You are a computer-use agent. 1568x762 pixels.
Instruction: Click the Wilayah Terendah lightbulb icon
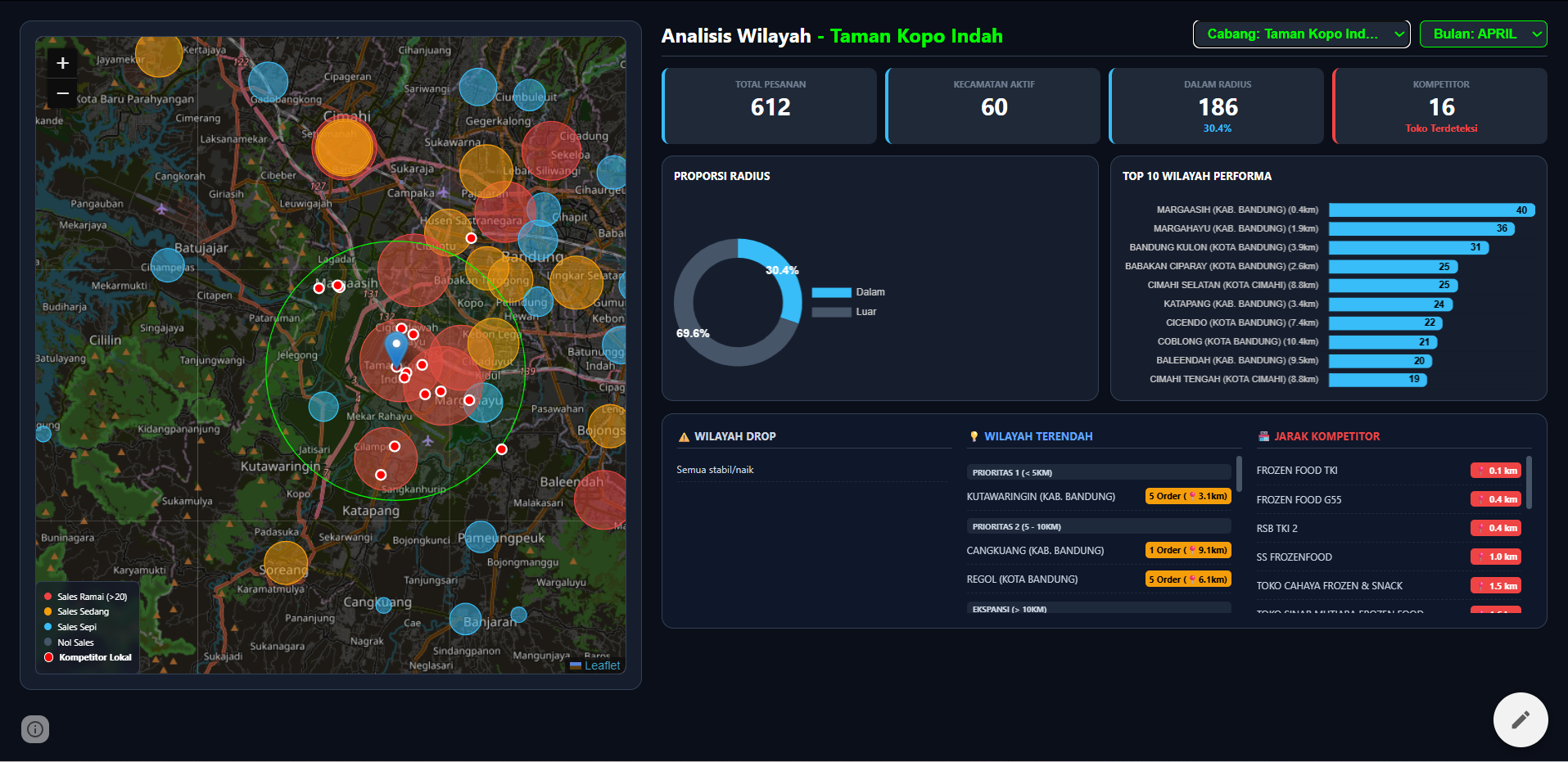[974, 437]
